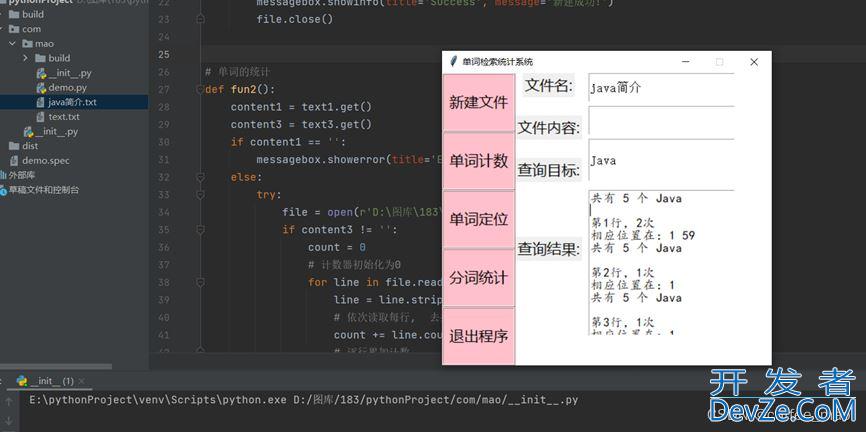Click the '# 单词的统计' comment line
Image resolution: width=866 pixels, height=432 pixels.
[237, 72]
